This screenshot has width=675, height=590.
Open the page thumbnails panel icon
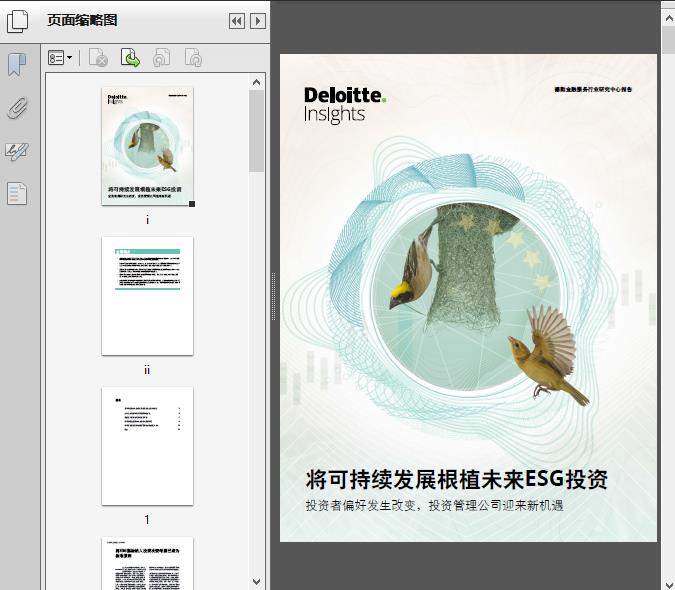tap(17, 21)
